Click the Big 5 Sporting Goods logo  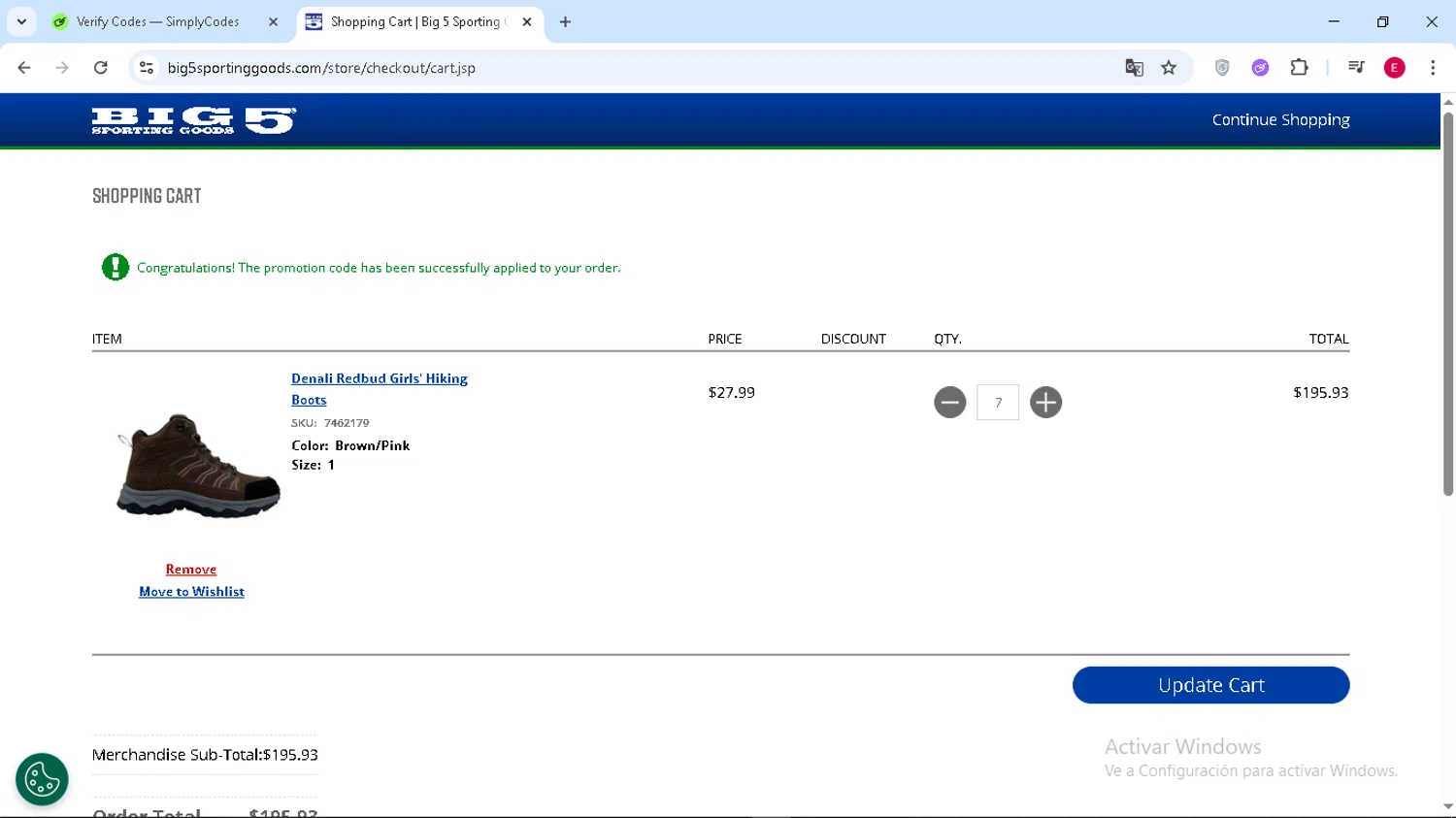tap(193, 120)
